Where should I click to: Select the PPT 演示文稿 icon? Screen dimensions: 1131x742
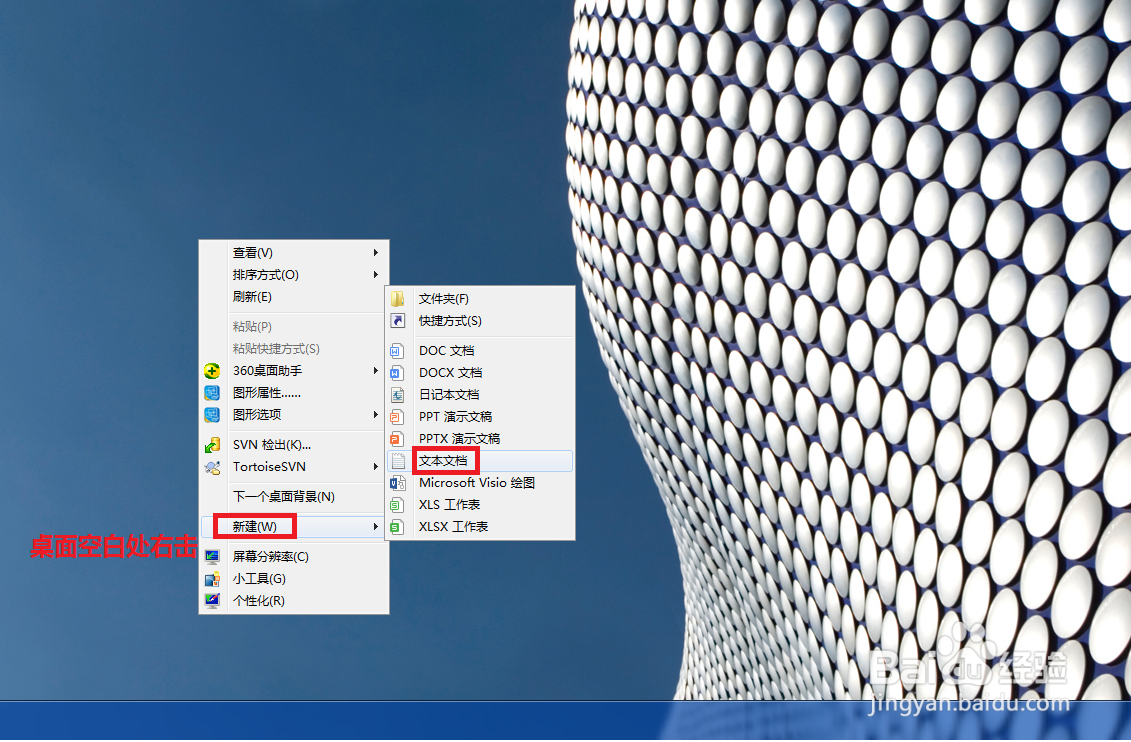coord(399,416)
